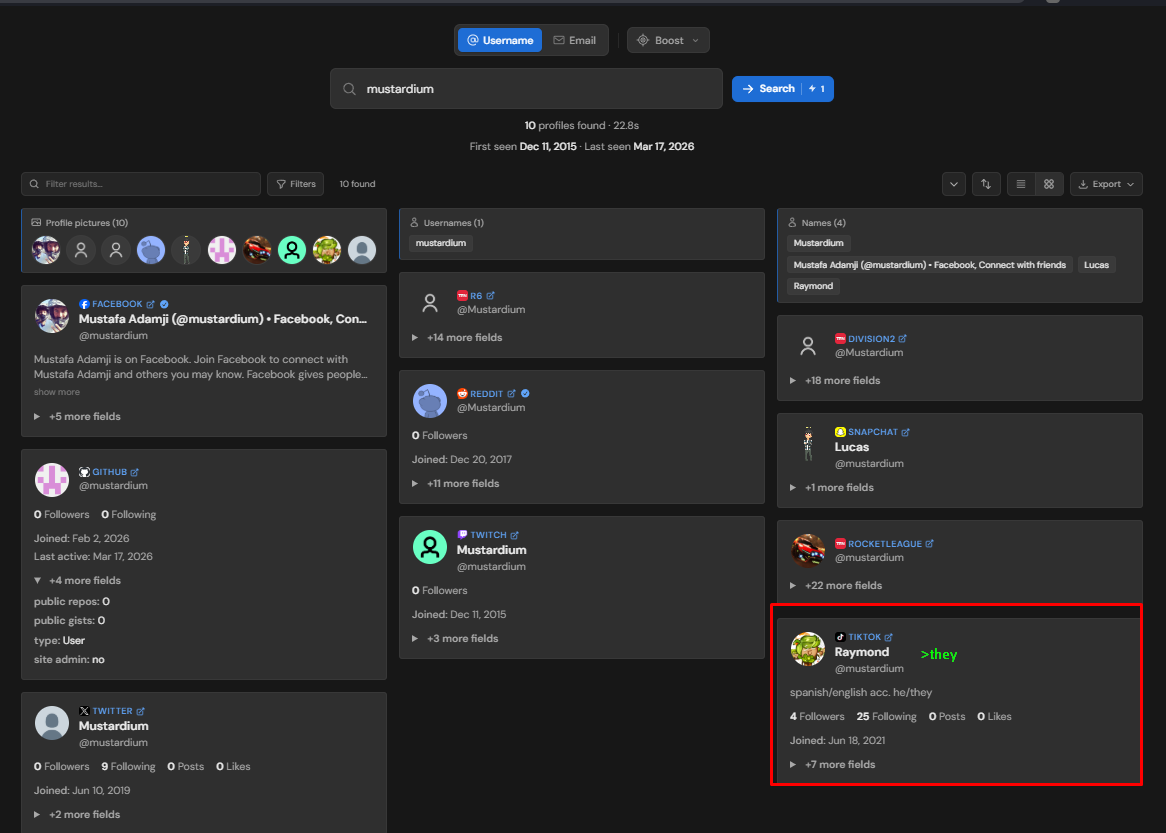Open Snapchat profile external link icon
The height and width of the screenshot is (833, 1166).
905,432
